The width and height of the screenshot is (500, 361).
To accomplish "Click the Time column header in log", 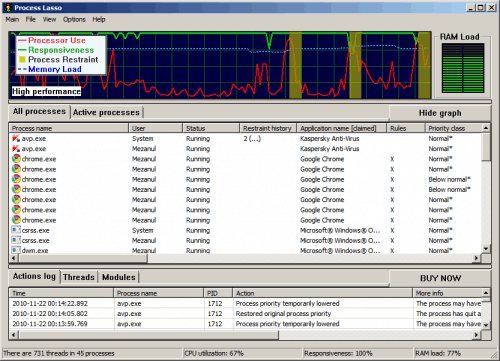I will (61, 293).
